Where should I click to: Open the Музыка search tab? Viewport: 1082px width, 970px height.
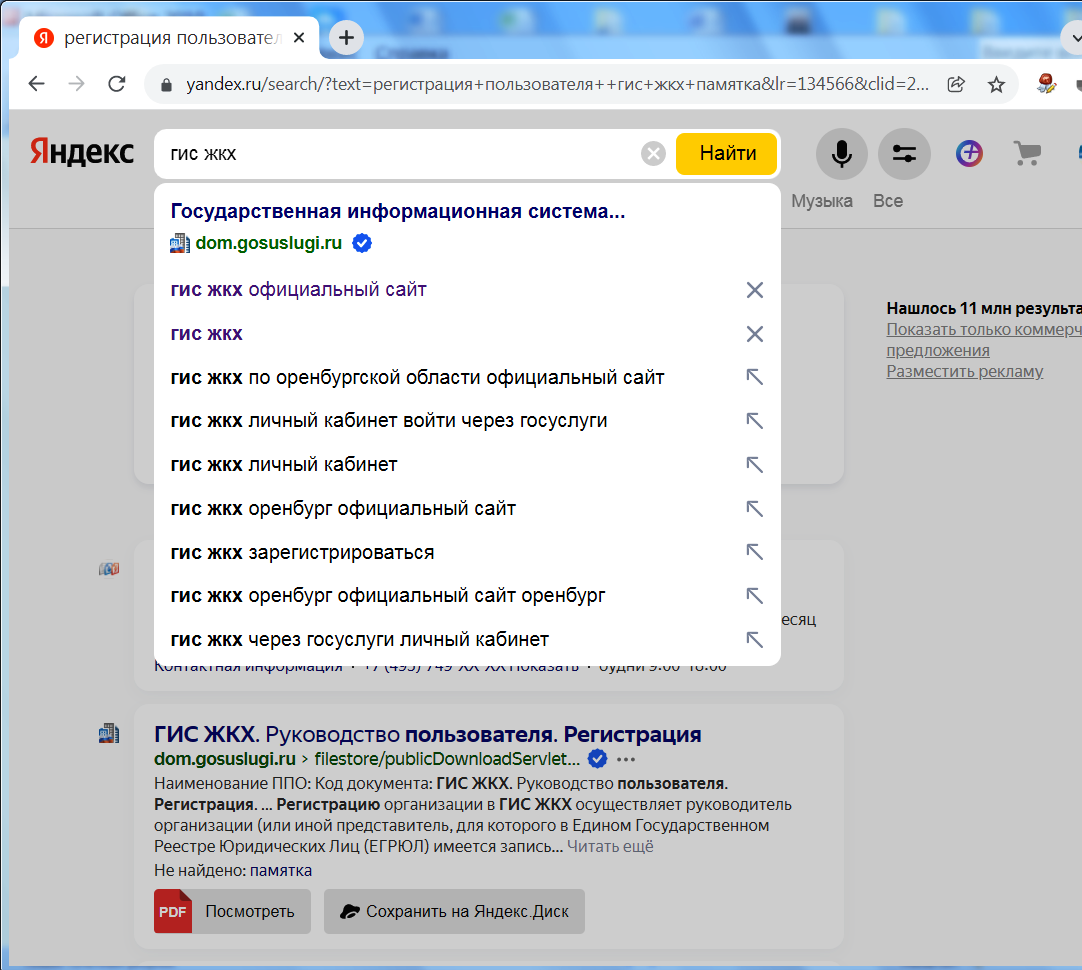pos(821,201)
